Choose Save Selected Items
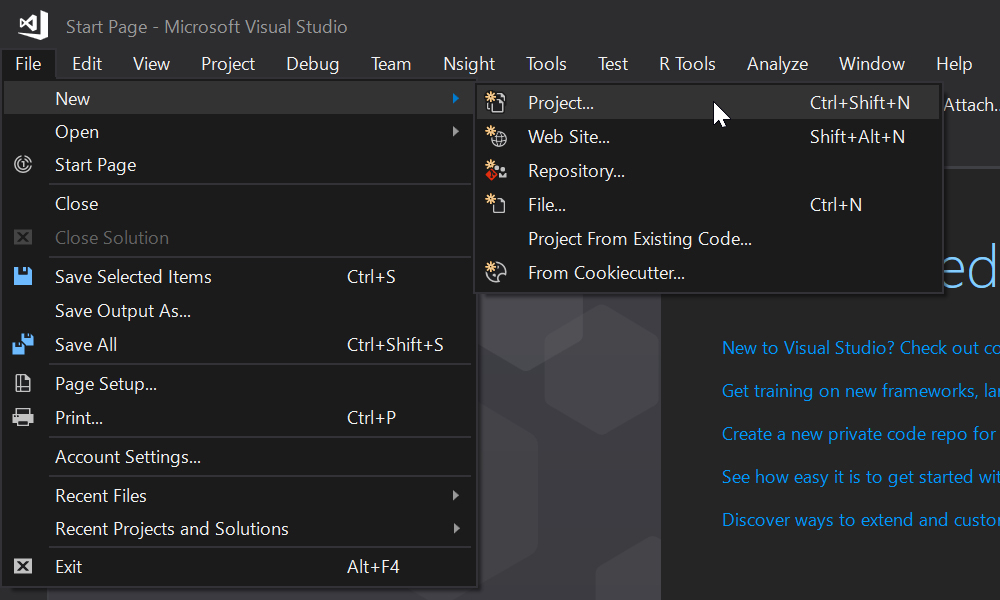This screenshot has height=600, width=1000. 237,276
